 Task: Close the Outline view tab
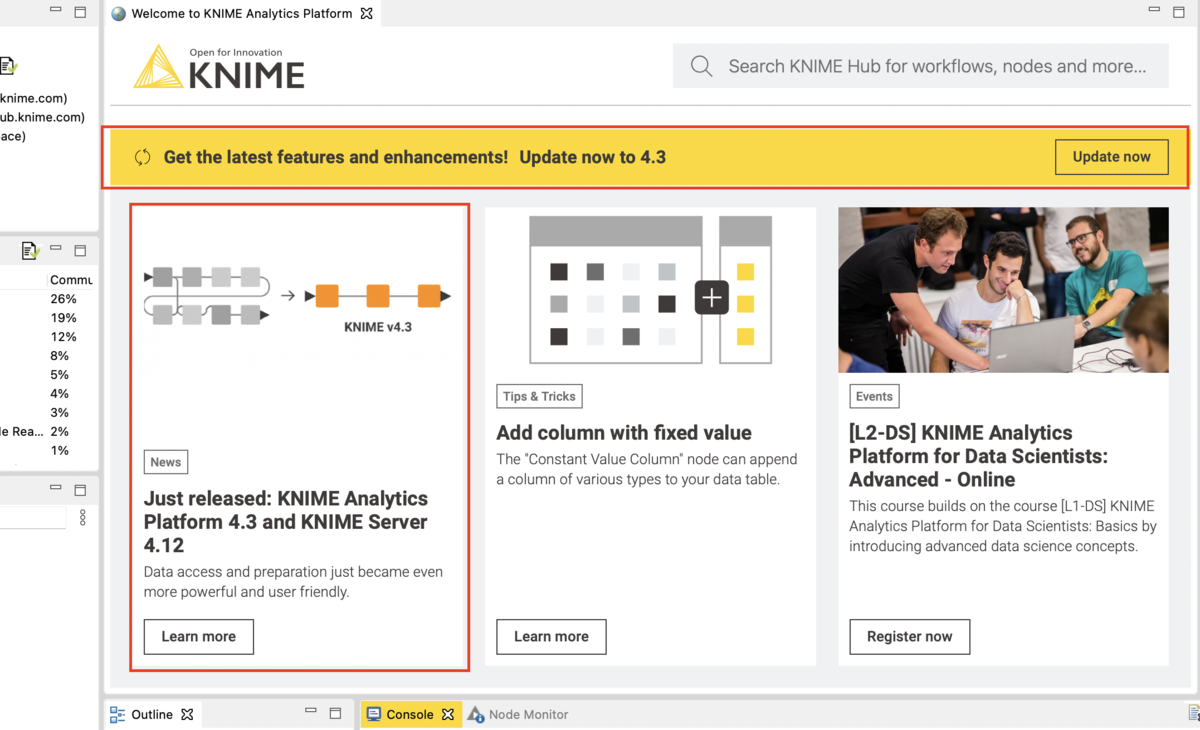187,714
